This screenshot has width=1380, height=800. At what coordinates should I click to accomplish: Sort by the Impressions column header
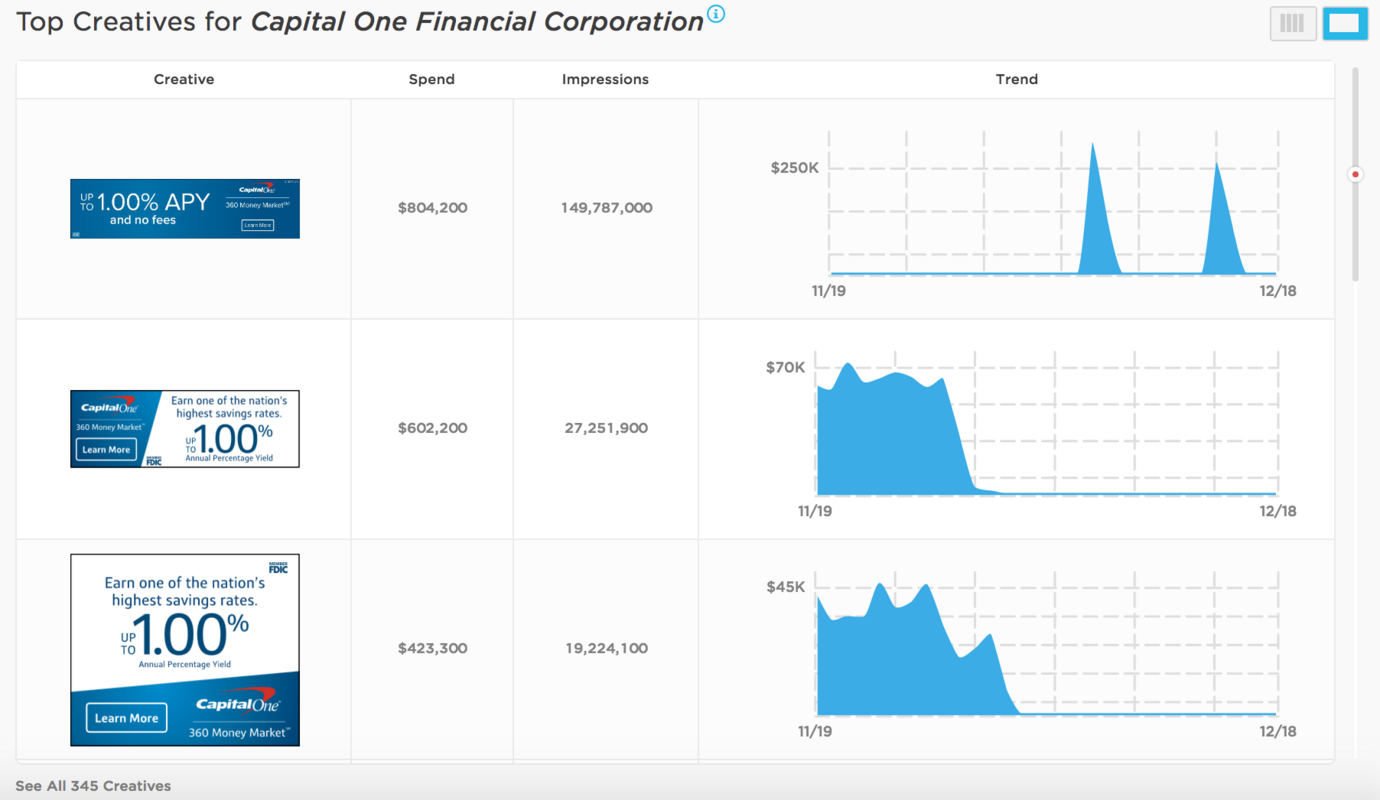(605, 79)
